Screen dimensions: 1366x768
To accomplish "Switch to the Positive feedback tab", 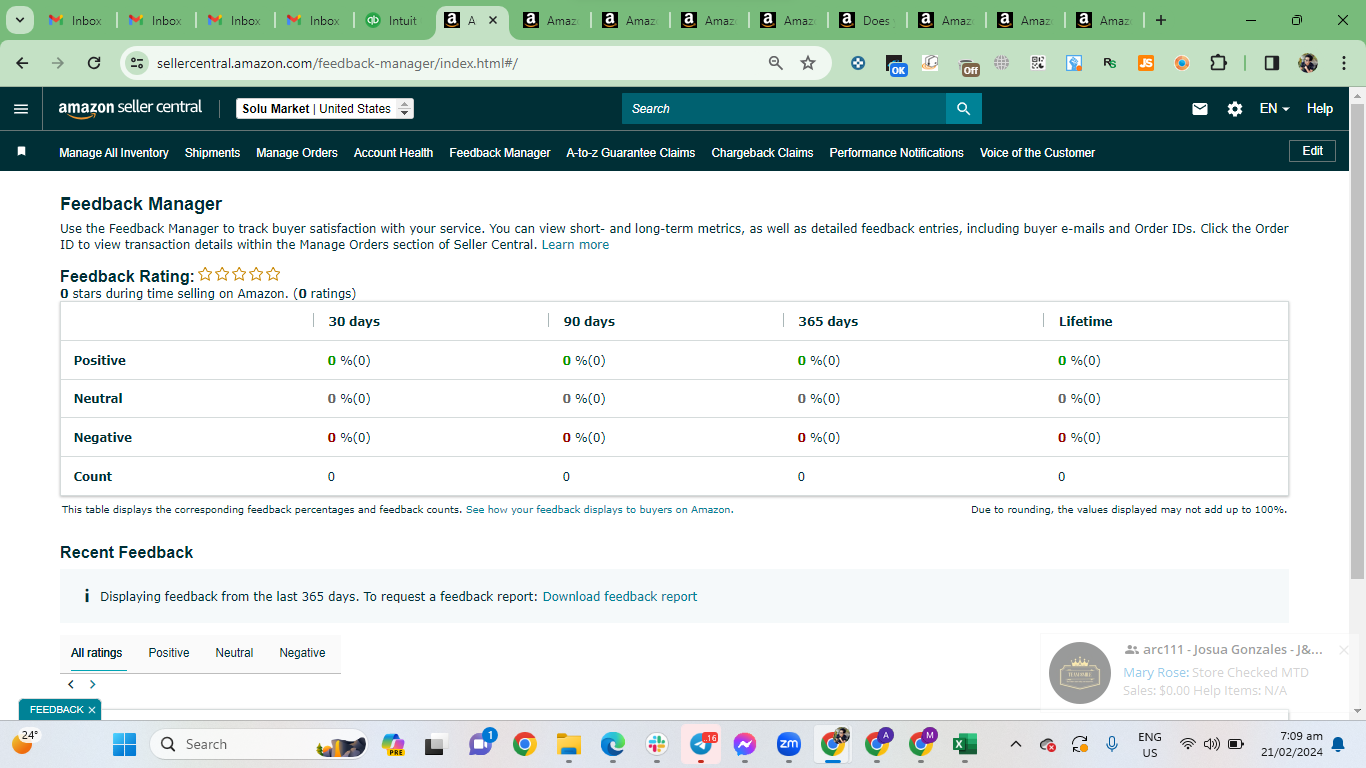I will (x=169, y=653).
